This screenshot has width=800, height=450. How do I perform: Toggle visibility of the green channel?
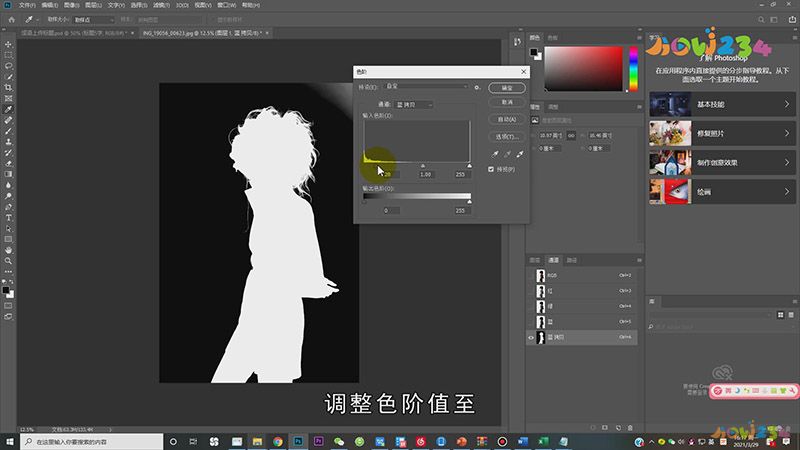[531, 306]
